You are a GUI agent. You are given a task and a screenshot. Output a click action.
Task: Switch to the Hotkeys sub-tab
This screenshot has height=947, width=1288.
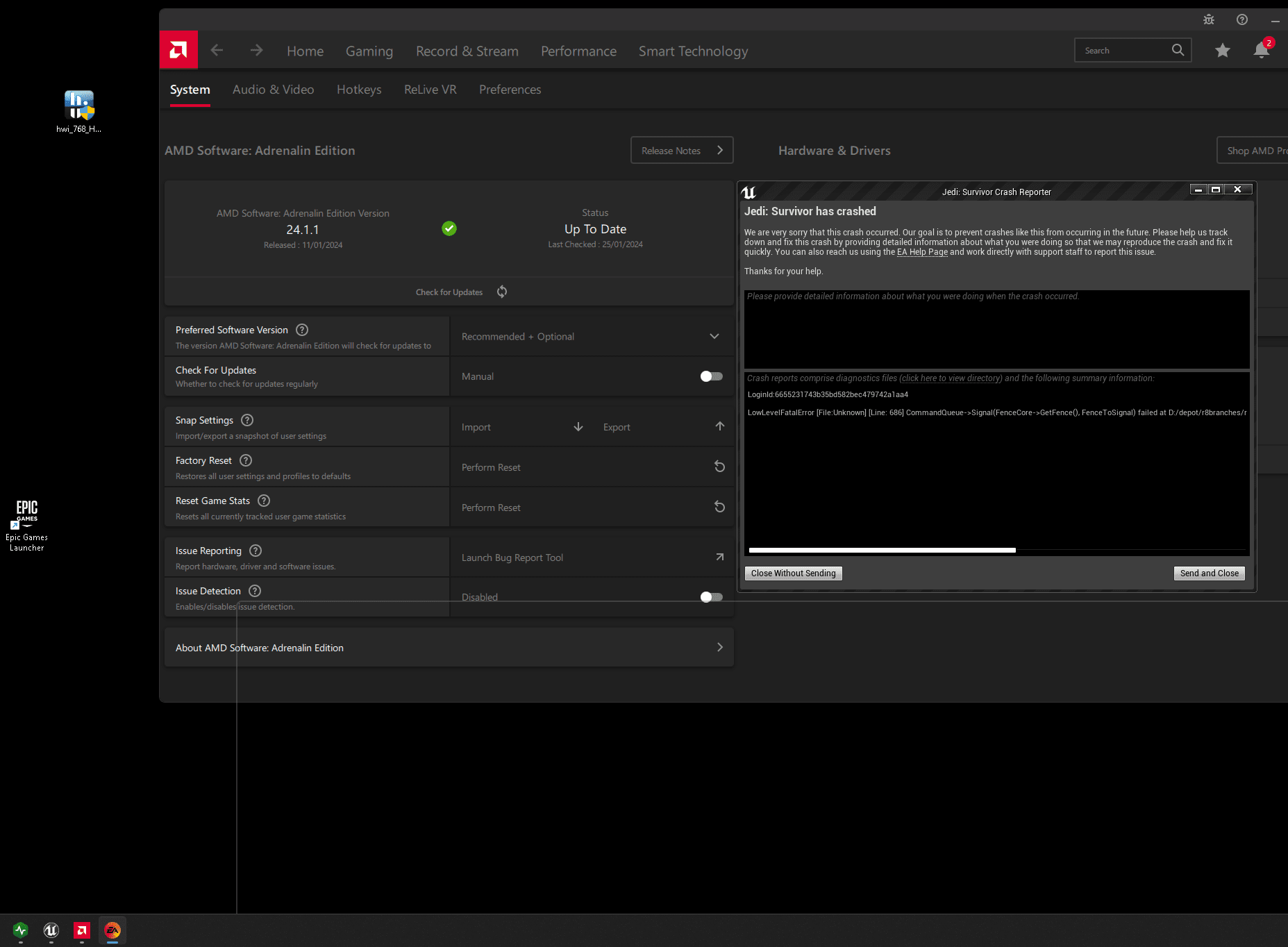[x=359, y=90]
